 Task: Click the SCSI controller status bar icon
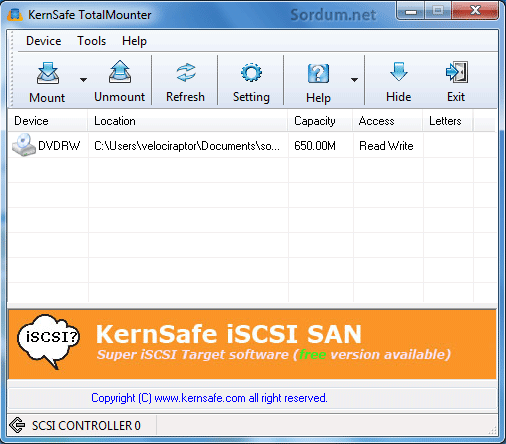click(x=17, y=425)
